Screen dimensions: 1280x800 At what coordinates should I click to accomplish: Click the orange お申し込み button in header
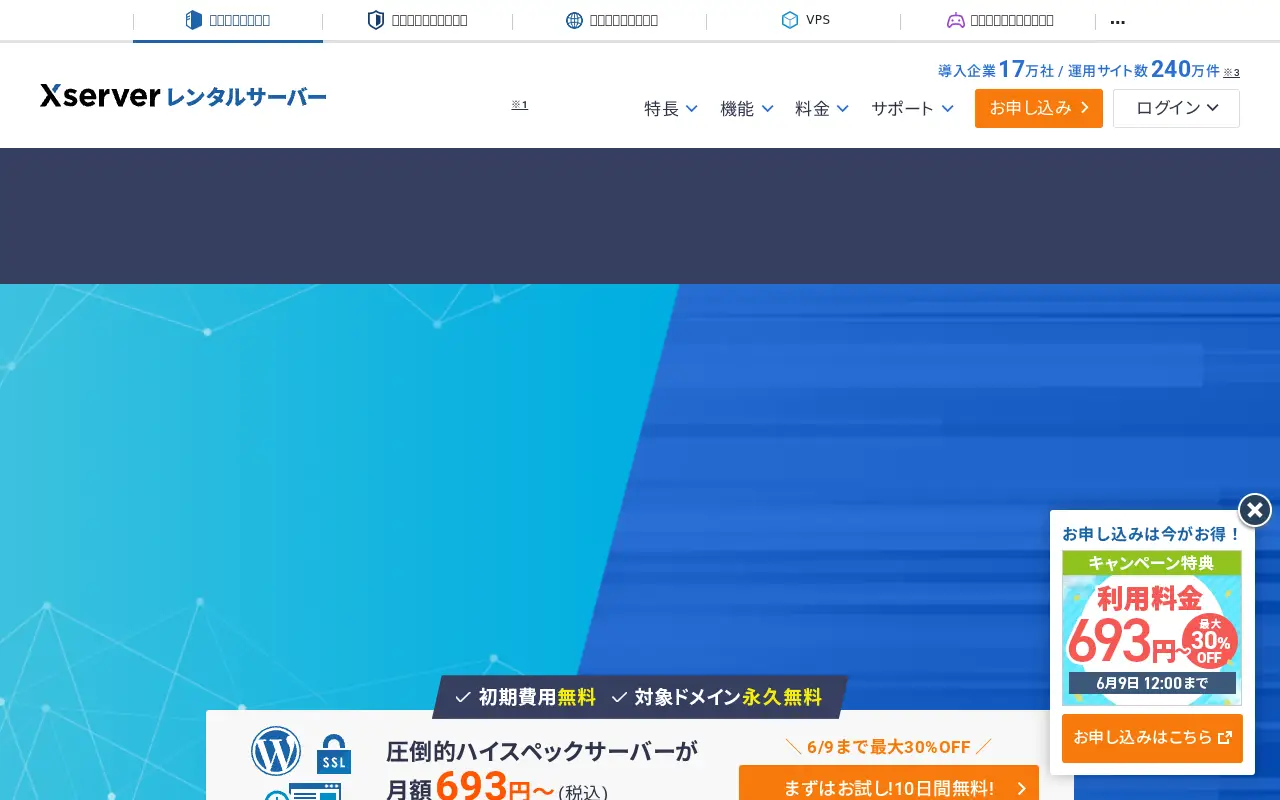[1039, 108]
